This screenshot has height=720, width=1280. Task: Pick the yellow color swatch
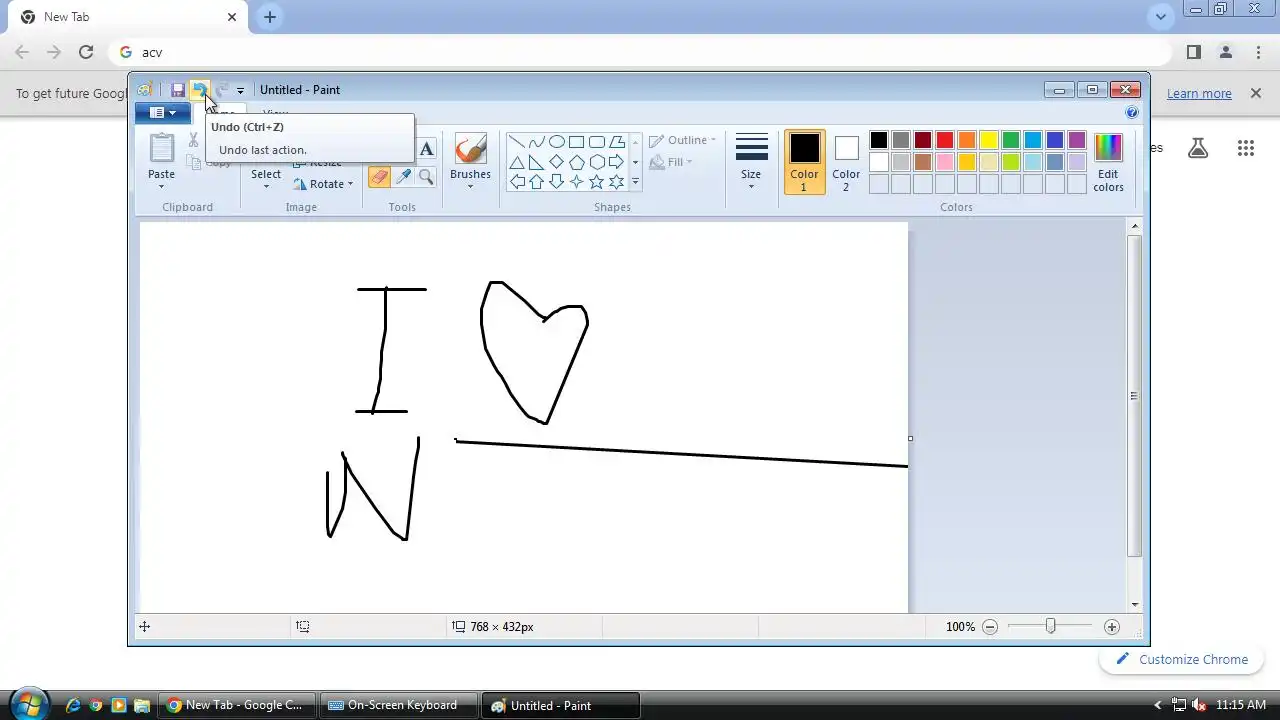click(x=989, y=140)
